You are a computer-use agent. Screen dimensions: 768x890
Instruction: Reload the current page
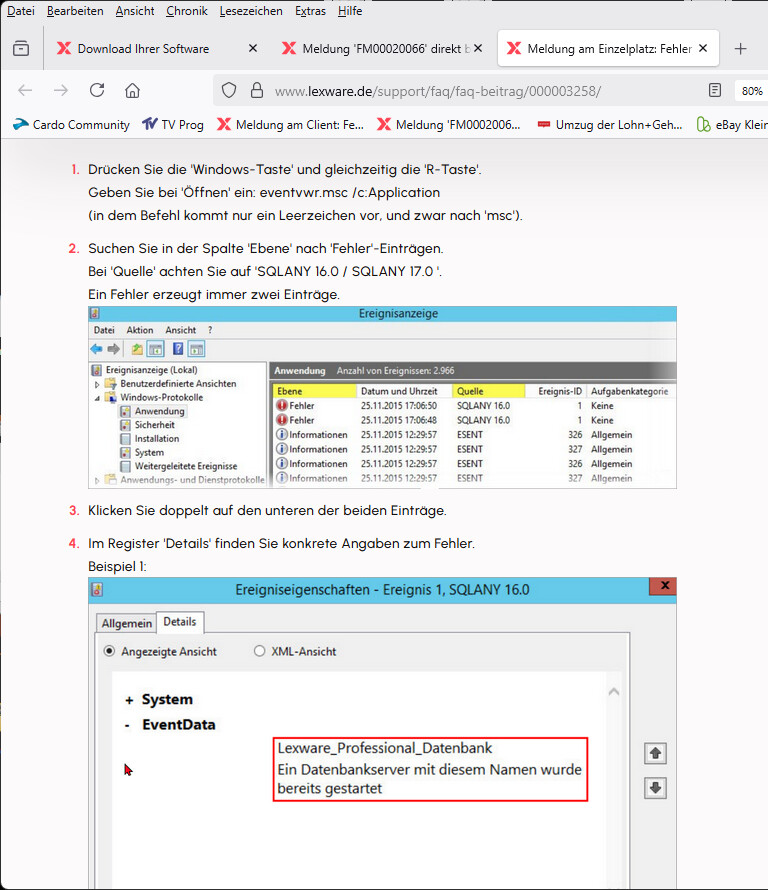point(97,90)
